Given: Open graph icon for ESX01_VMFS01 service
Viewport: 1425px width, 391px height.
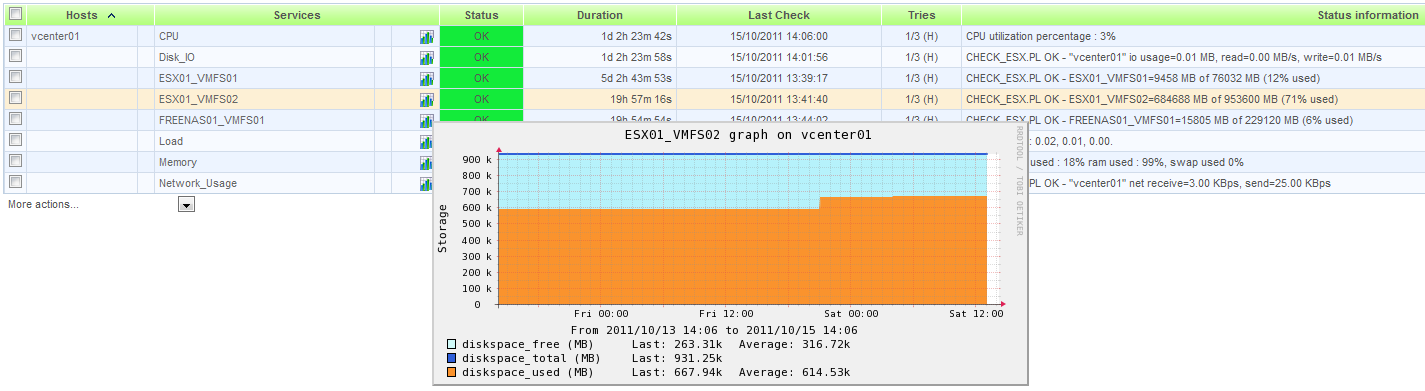Looking at the screenshot, I should point(427,78).
